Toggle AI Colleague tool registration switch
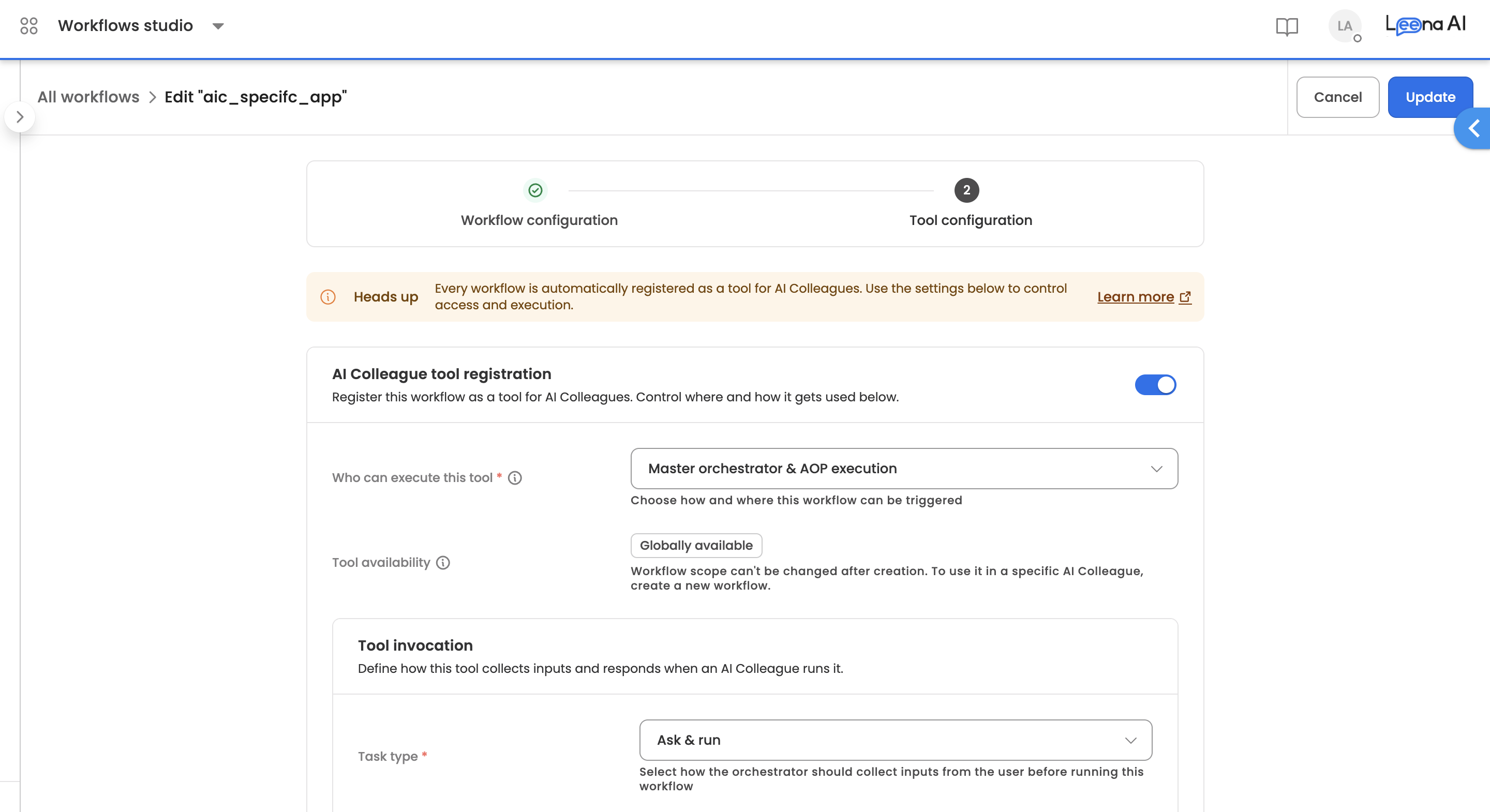1490x812 pixels. (1155, 385)
